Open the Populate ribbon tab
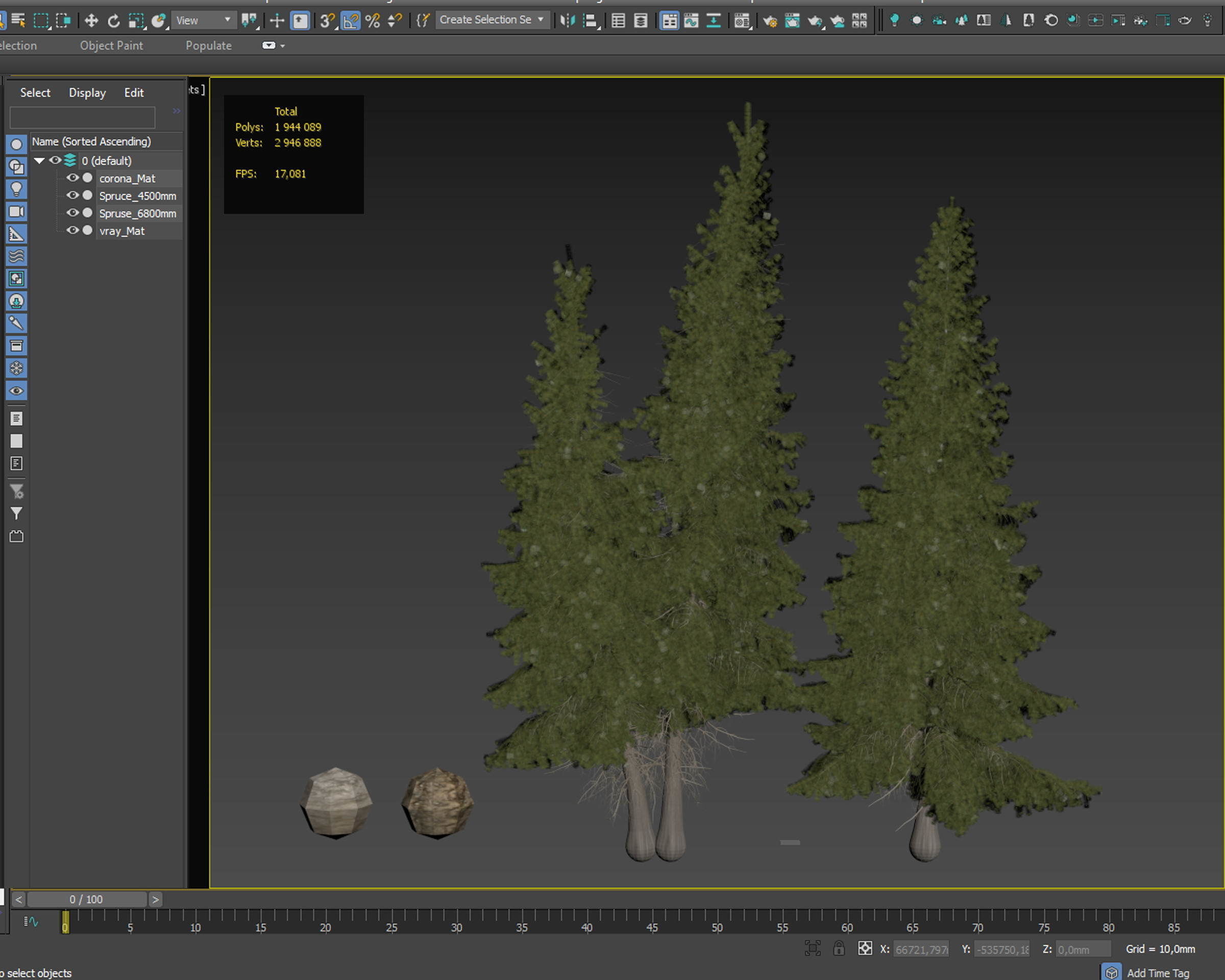 209,45
